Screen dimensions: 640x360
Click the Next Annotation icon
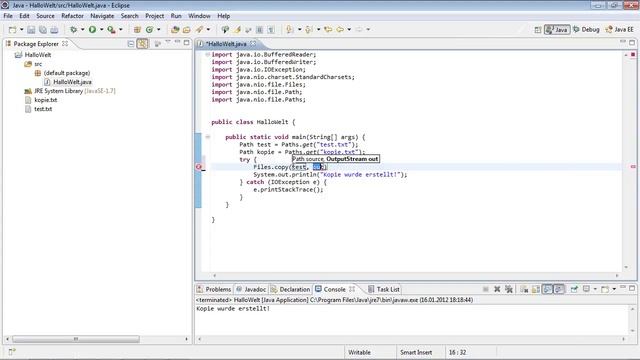[x=290, y=30]
